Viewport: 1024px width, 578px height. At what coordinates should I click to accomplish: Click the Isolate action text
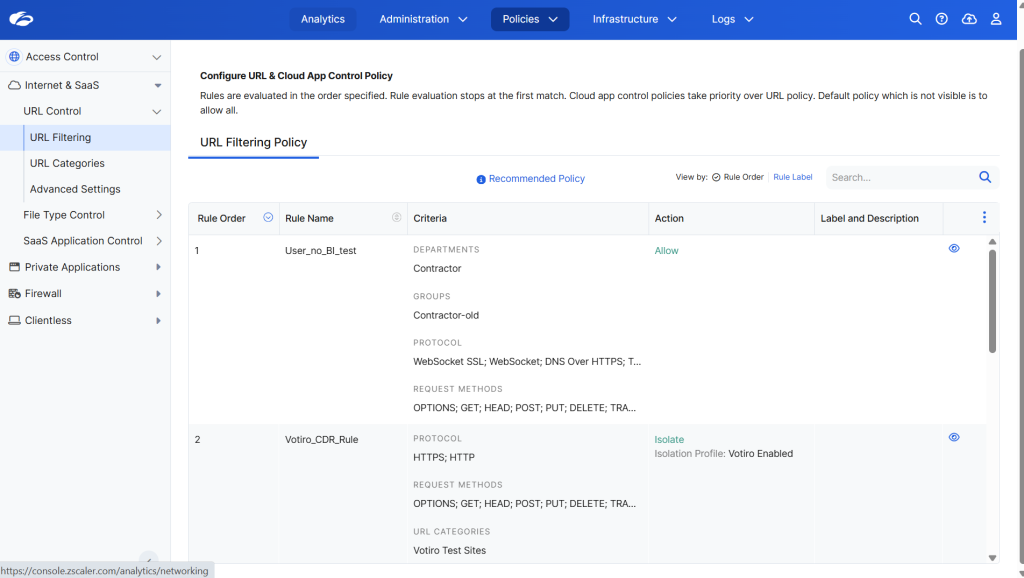coord(669,440)
